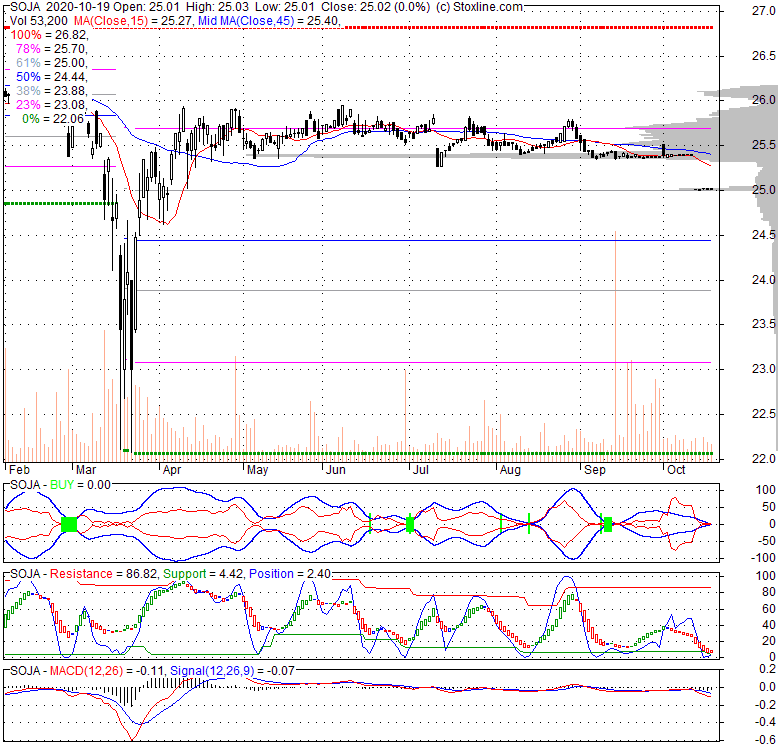The width and height of the screenshot is (780, 745).
Task: Click the 23.0 price axis label
Action: click(764, 369)
